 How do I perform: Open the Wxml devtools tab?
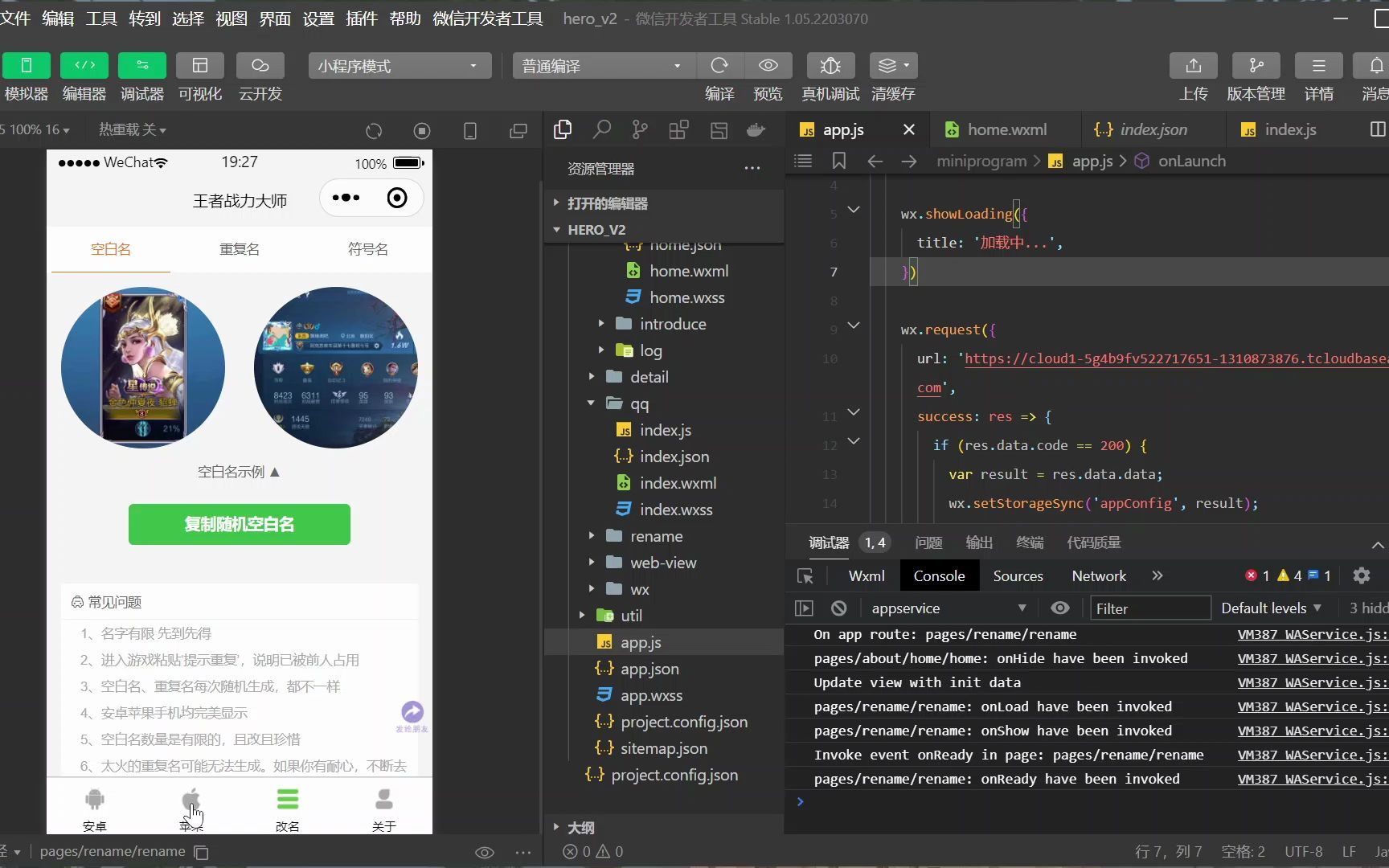[867, 576]
